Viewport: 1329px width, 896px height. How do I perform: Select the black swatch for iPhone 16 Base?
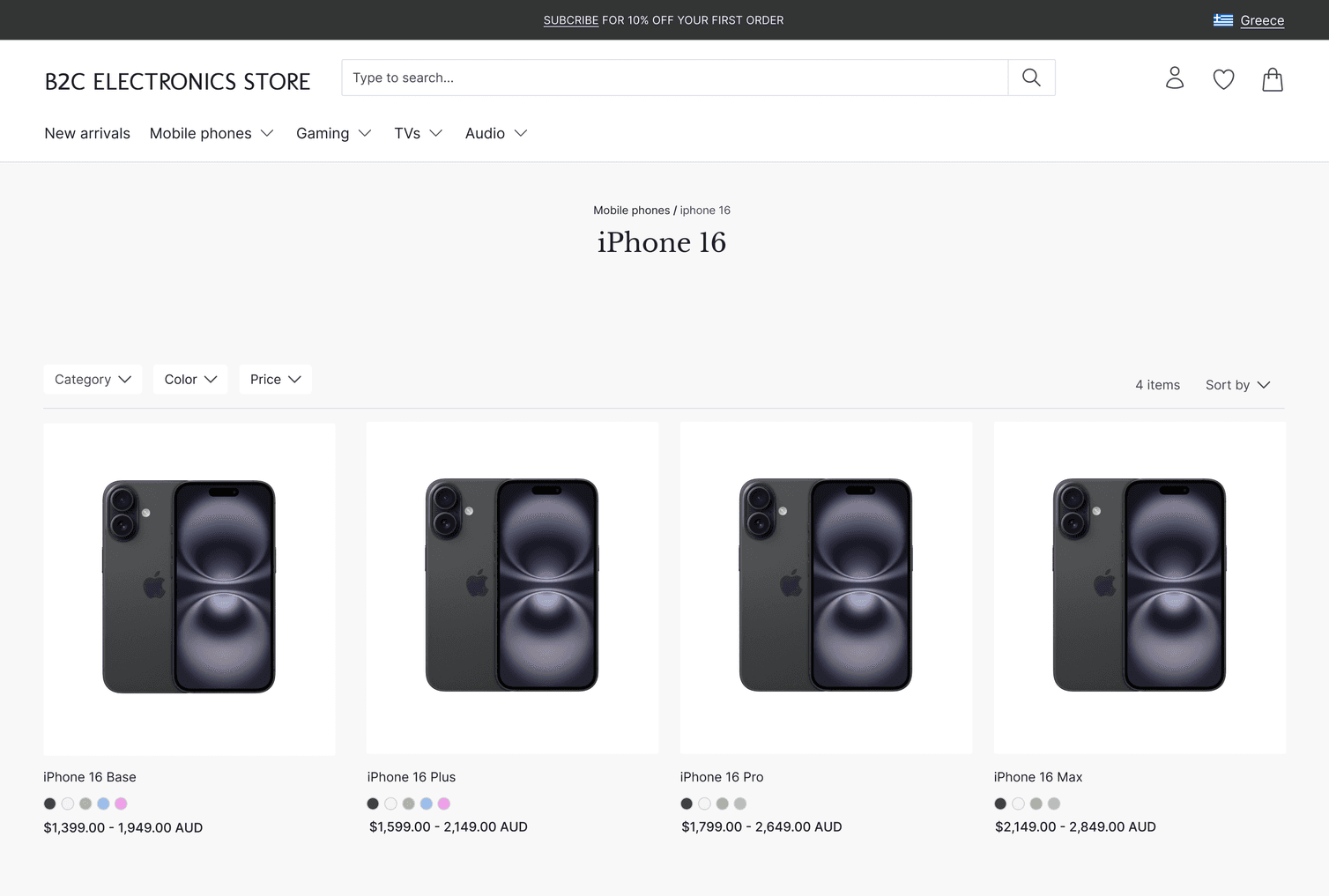coord(49,803)
